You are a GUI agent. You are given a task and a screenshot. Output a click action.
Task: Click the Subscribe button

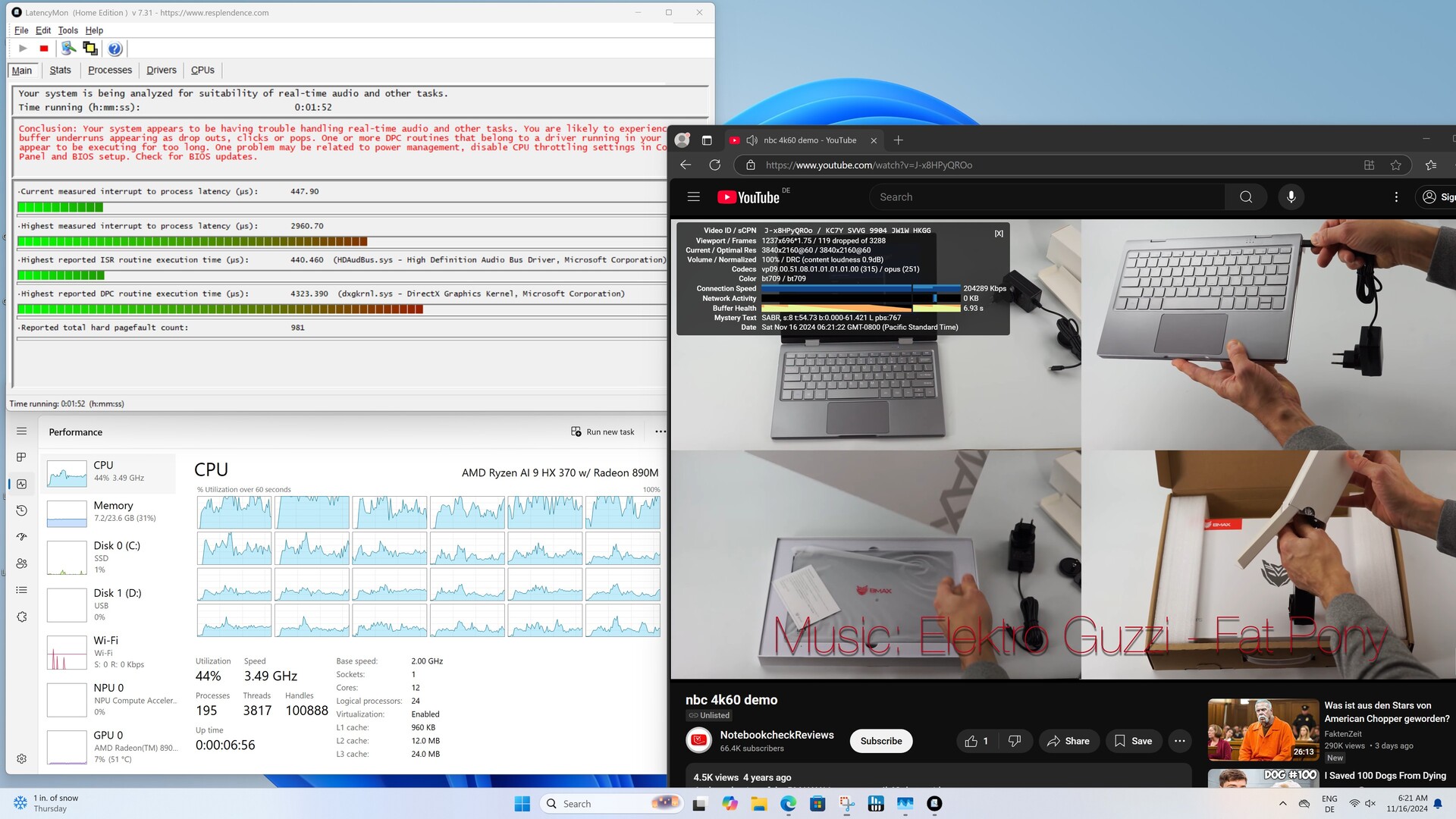pos(880,741)
